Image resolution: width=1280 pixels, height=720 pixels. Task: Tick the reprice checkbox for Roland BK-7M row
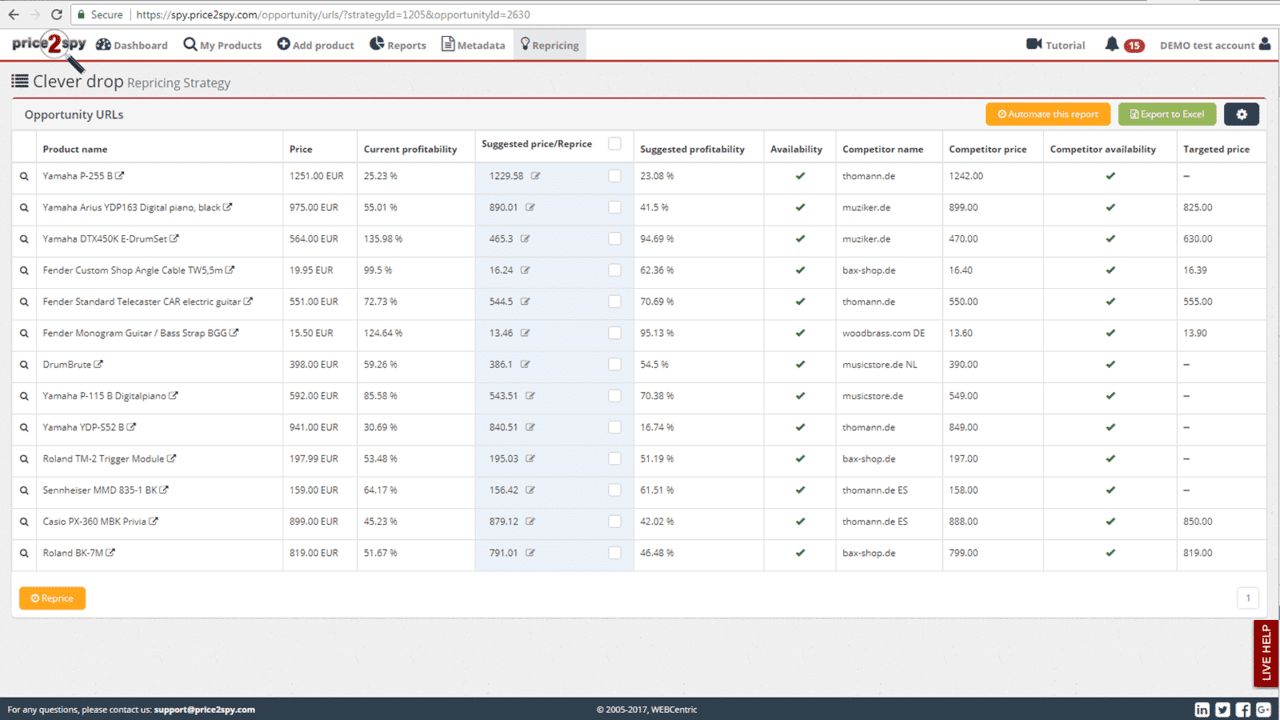point(614,553)
